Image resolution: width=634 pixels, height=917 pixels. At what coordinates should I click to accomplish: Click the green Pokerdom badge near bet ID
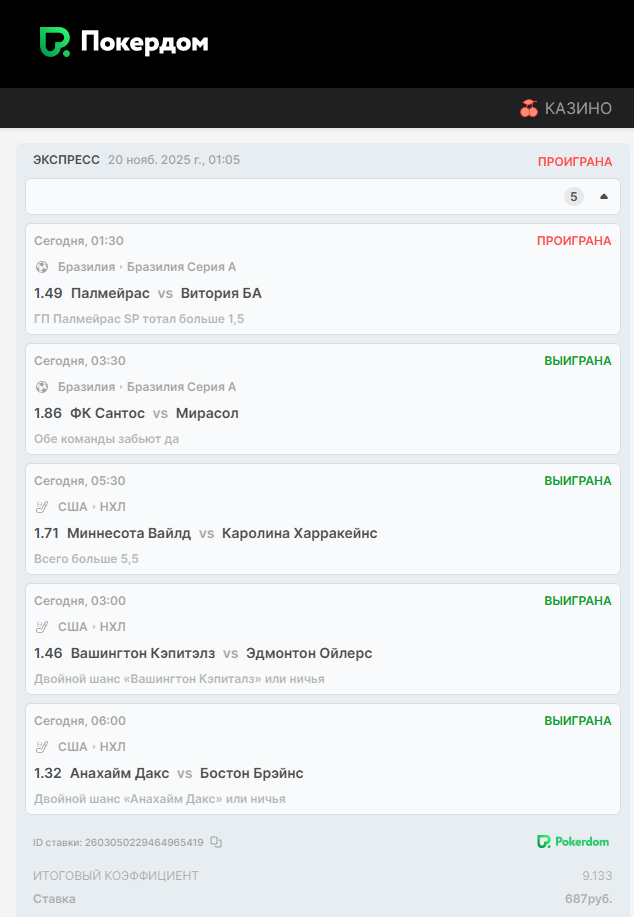coord(573,842)
